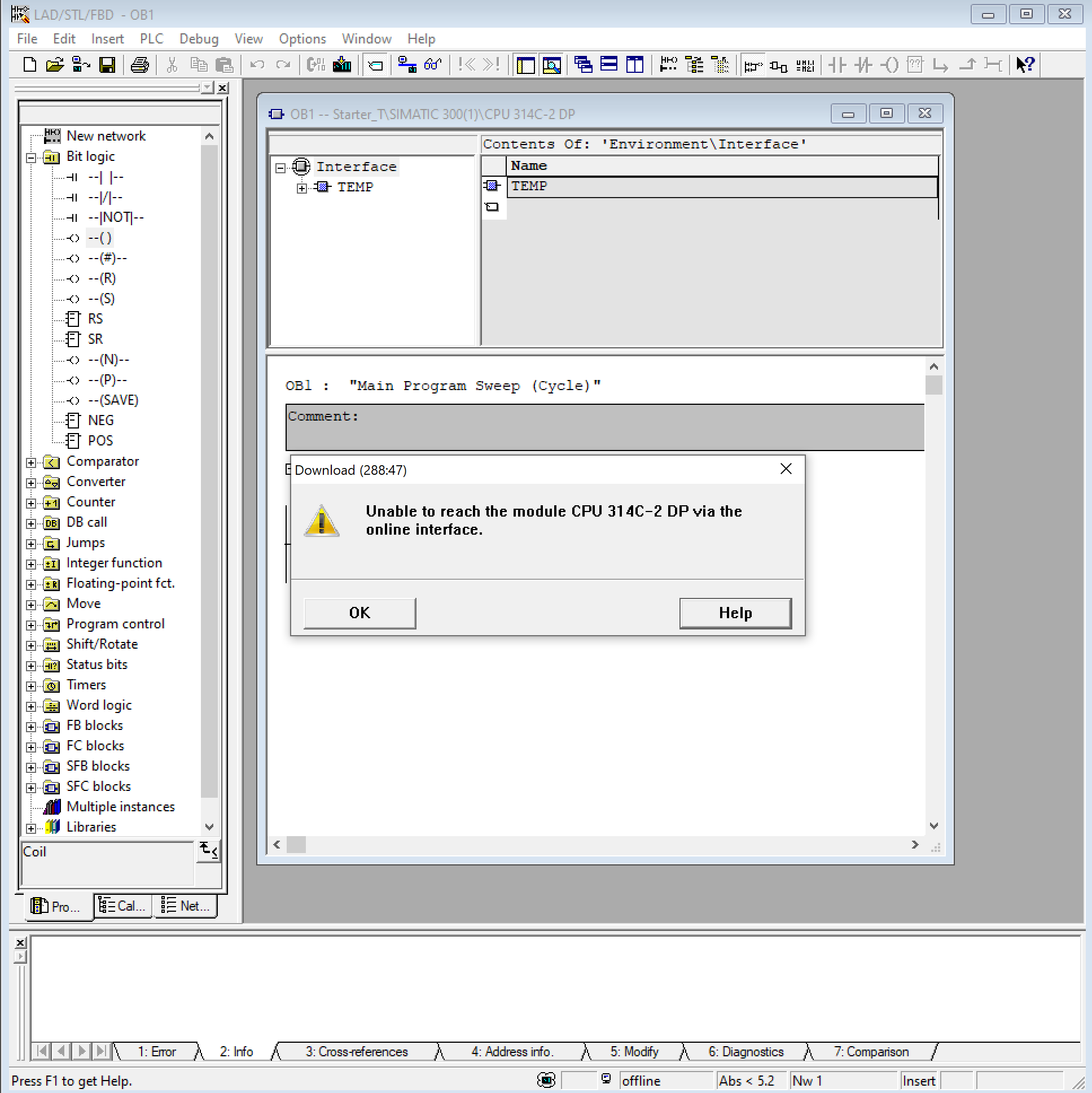Insert an empty box from toolbar

pyautogui.click(x=915, y=65)
